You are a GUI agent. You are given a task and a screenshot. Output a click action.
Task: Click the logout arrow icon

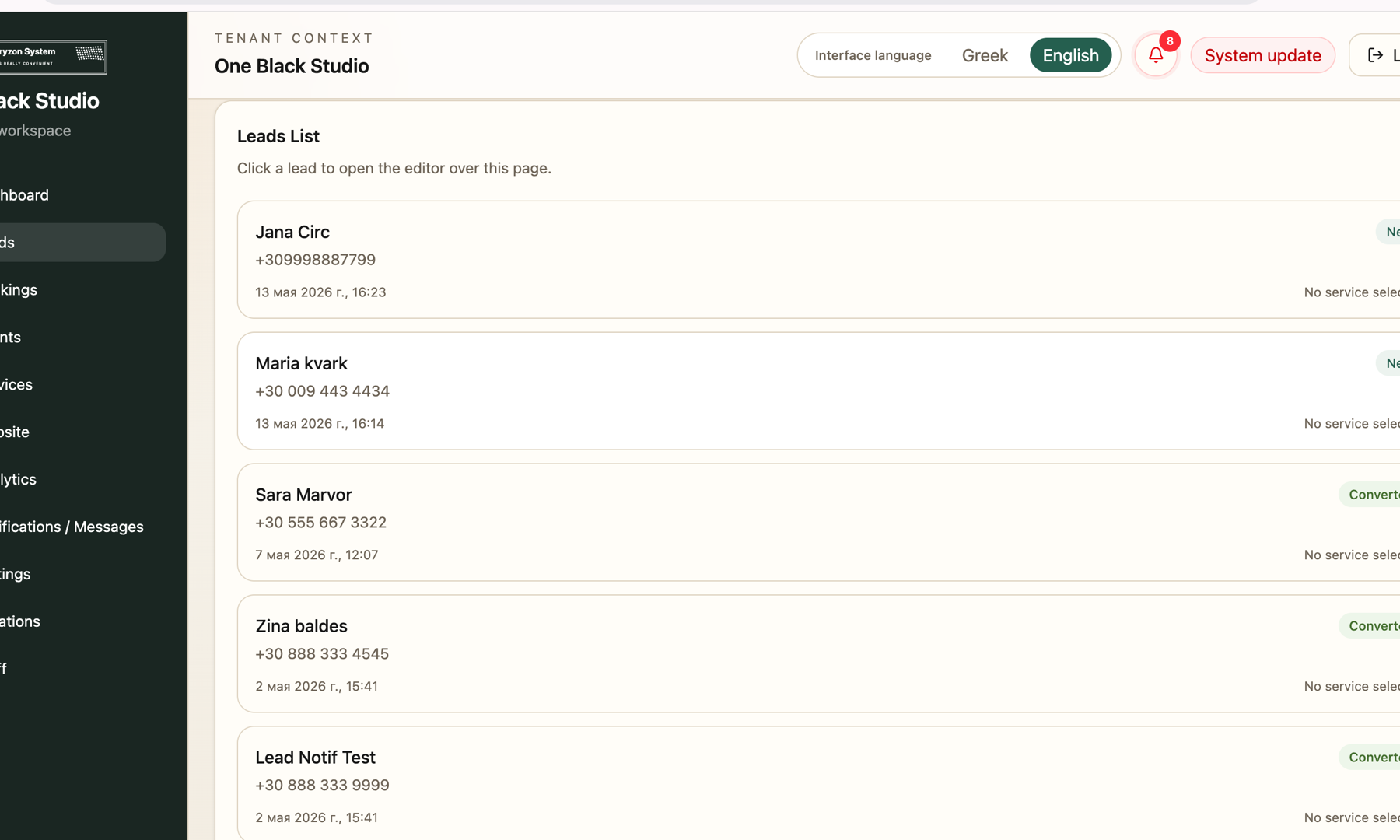(x=1375, y=55)
